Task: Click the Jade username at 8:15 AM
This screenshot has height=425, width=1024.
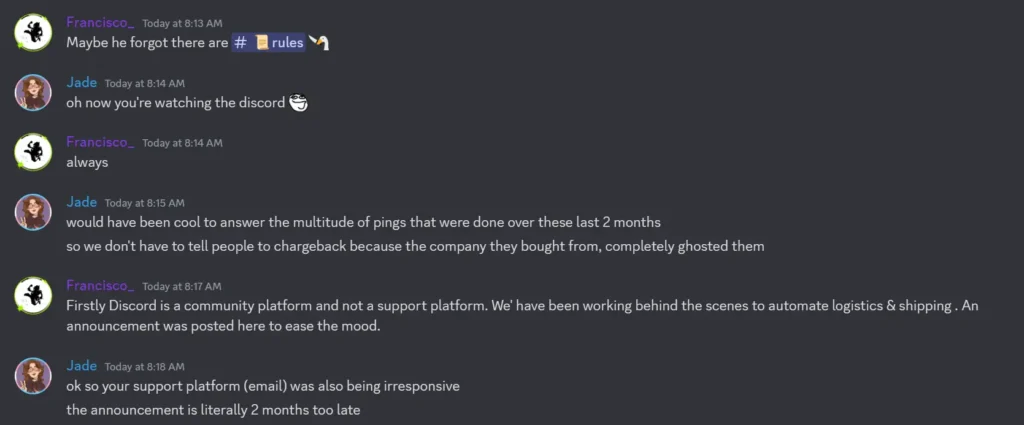Action: [x=81, y=202]
